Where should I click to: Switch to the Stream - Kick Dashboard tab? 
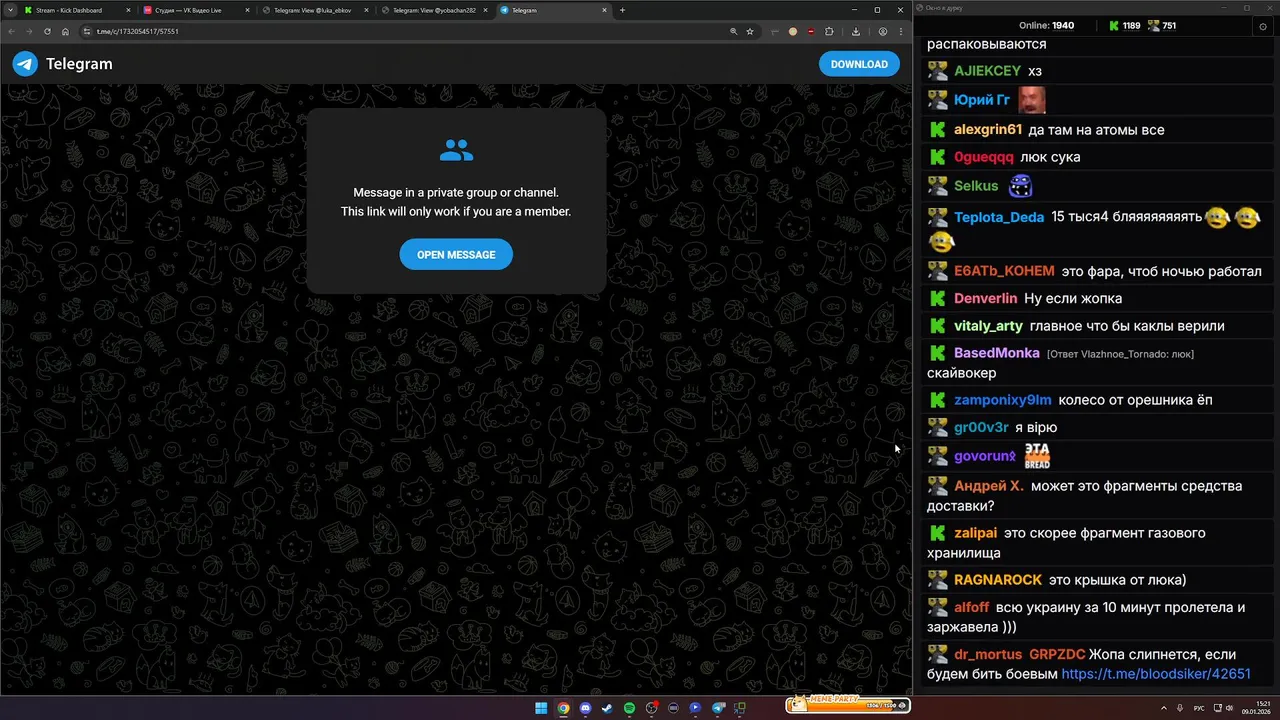point(76,10)
